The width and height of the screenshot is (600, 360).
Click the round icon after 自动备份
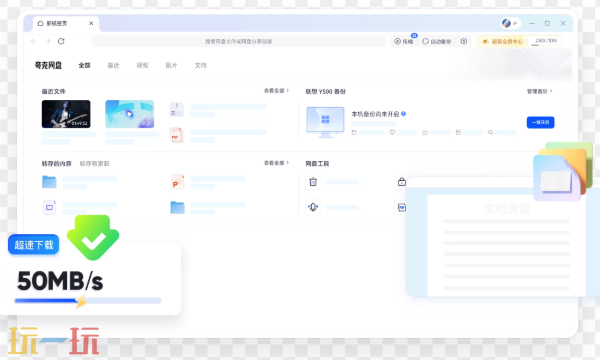click(464, 41)
